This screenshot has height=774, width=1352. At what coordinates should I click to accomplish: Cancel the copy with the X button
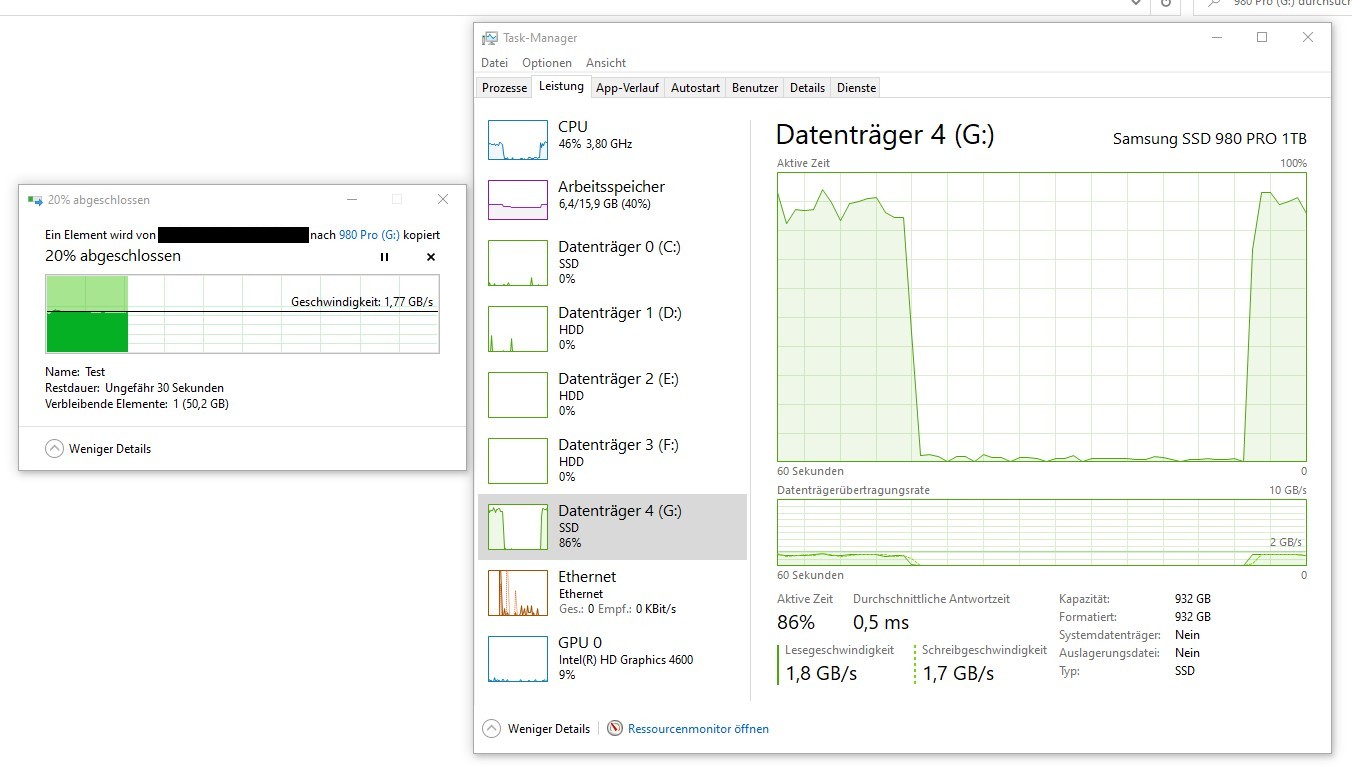pyautogui.click(x=431, y=257)
